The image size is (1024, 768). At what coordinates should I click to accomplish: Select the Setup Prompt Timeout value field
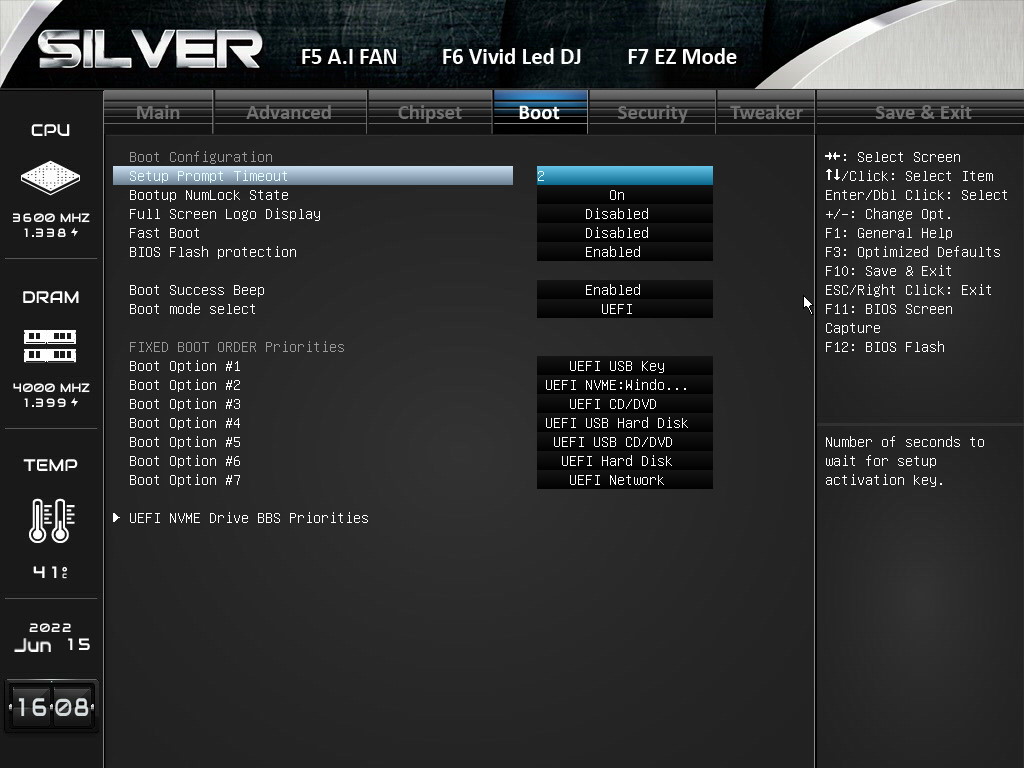pos(624,176)
